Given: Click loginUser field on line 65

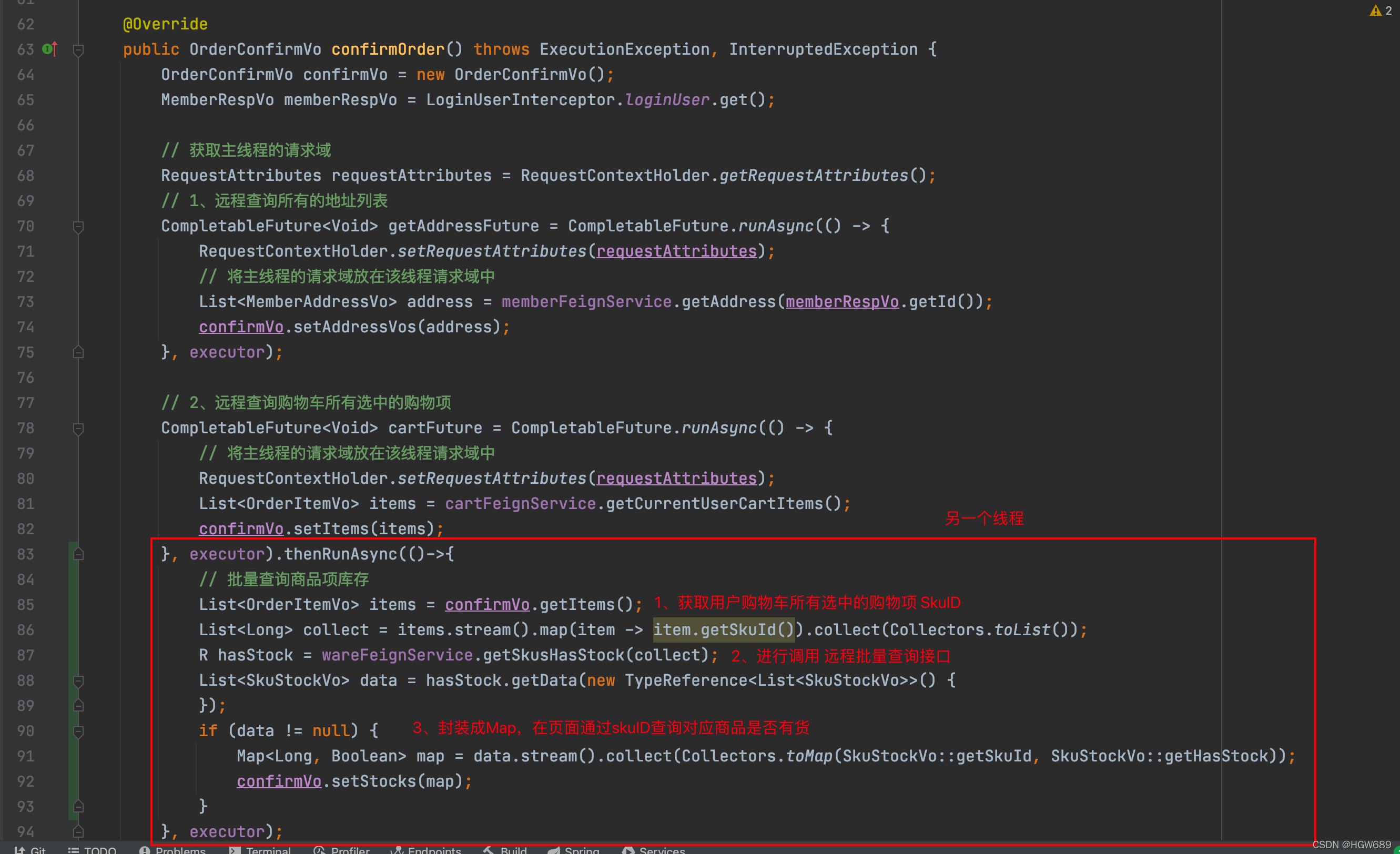Looking at the screenshot, I should point(667,100).
